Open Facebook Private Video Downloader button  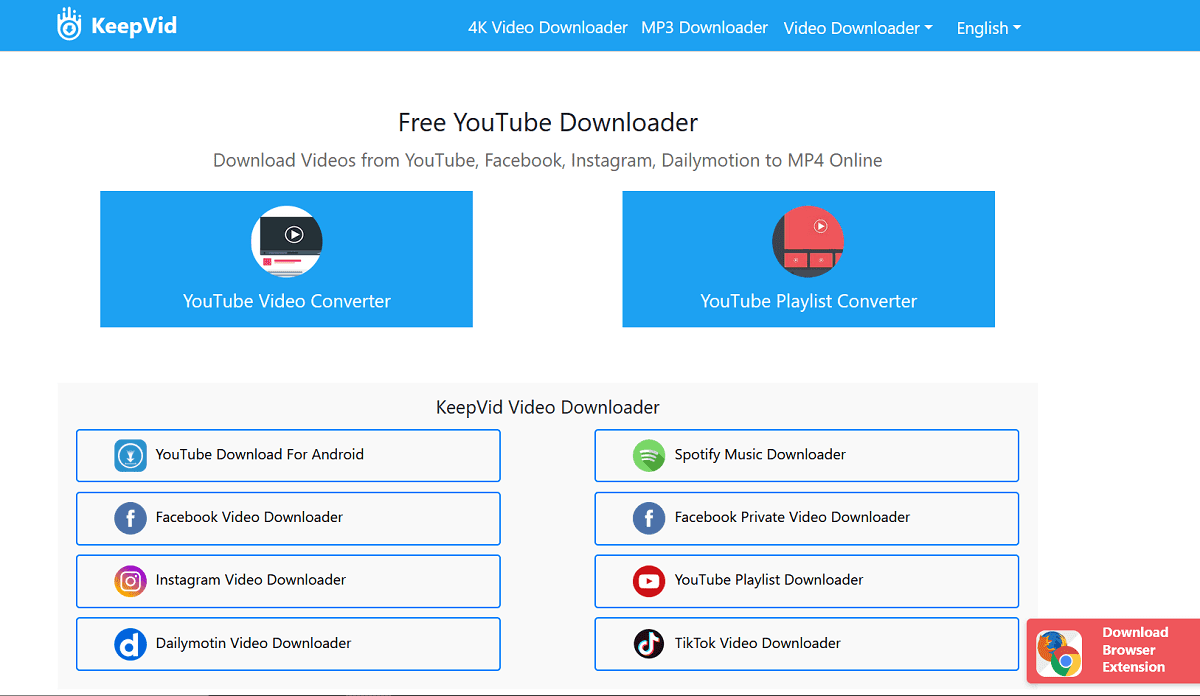click(807, 518)
